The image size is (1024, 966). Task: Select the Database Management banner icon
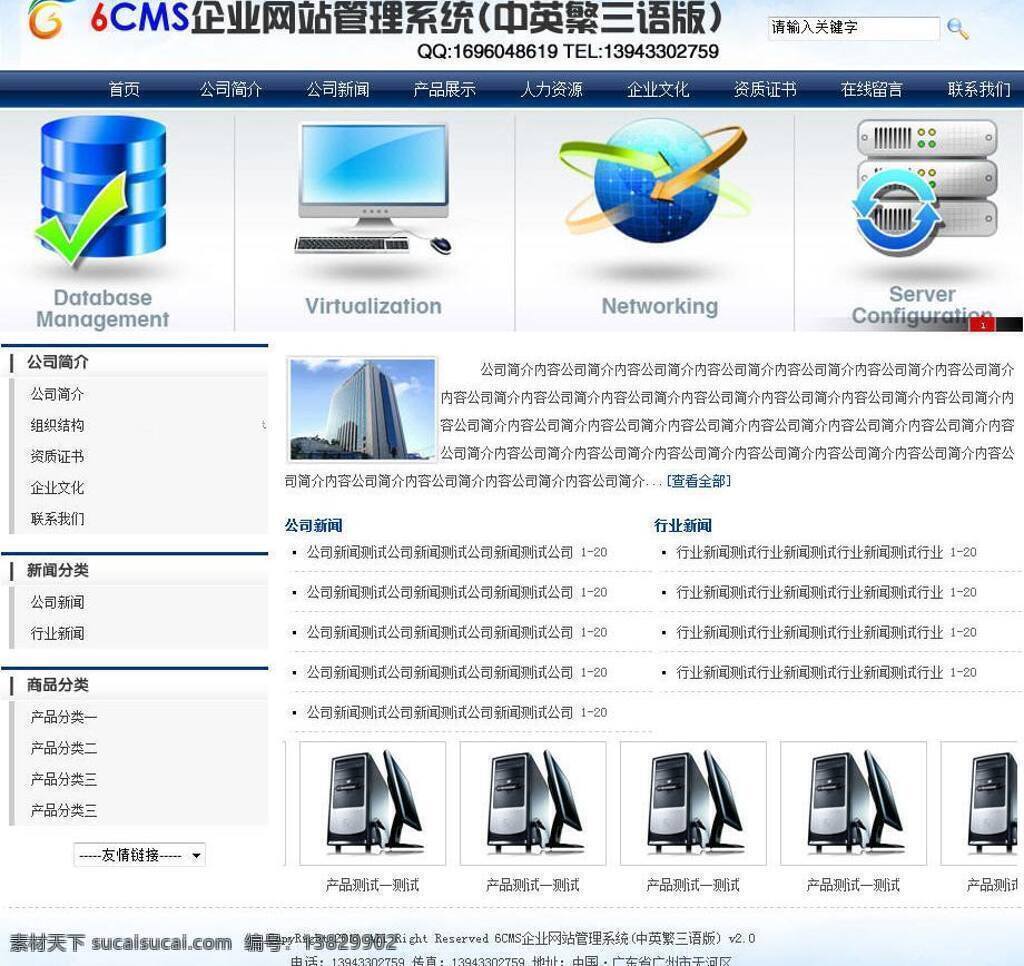101,193
